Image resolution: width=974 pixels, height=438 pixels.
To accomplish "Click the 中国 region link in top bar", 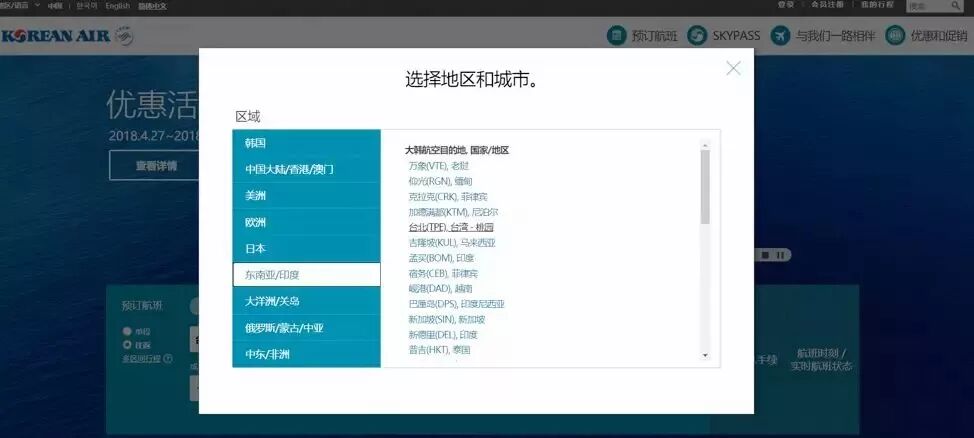I will pyautogui.click(x=55, y=6).
